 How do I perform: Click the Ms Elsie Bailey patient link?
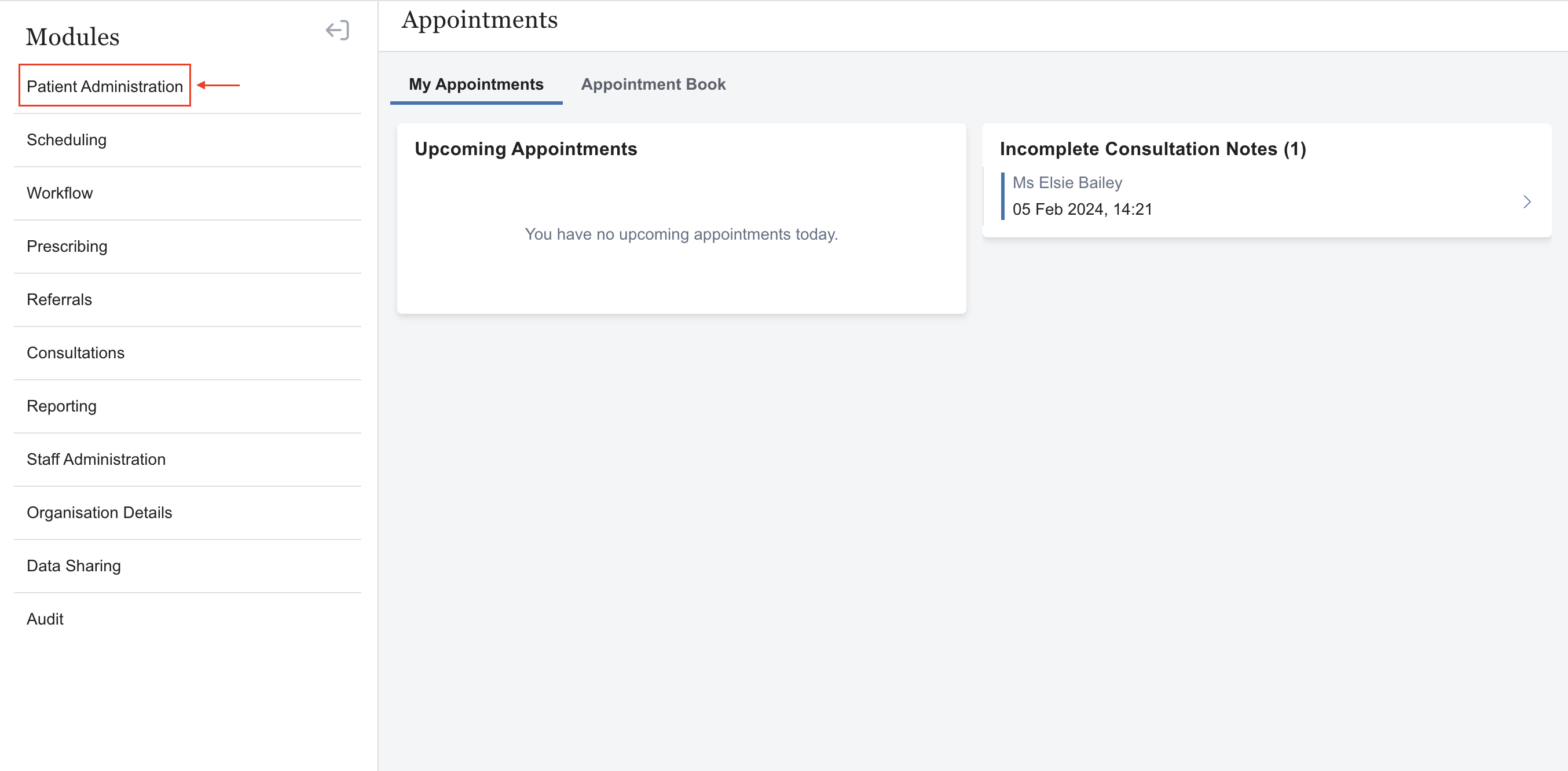click(x=1067, y=182)
